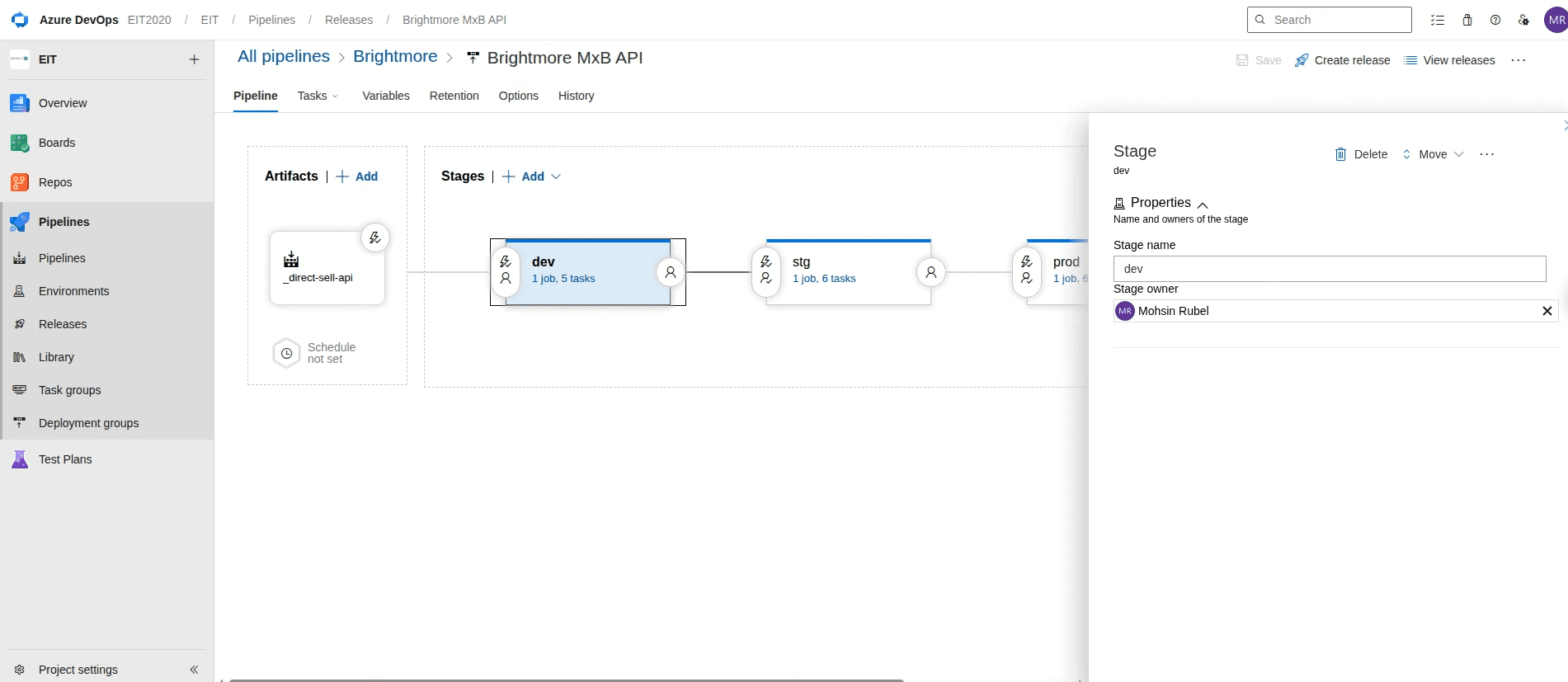Open the Azure DevOps logo home
This screenshot has height=682, width=1568.
20,20
